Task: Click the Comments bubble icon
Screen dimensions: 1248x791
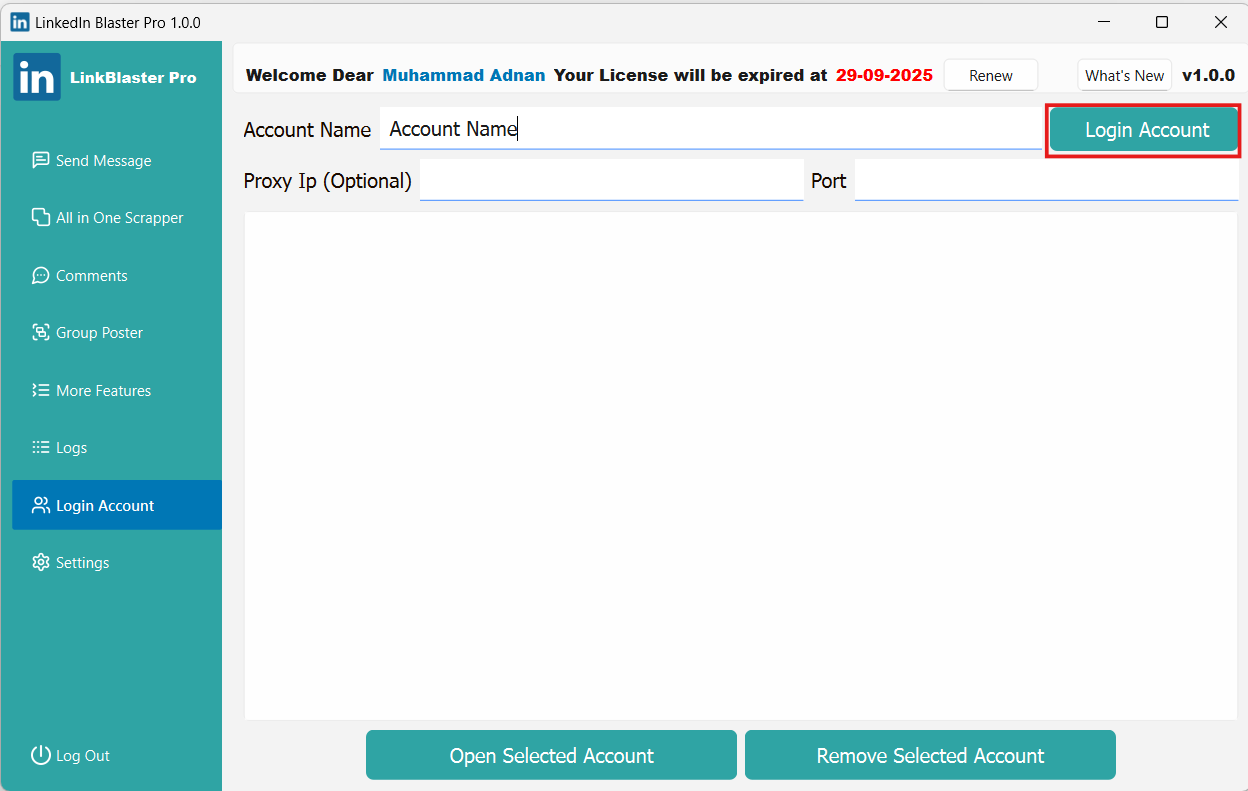Action: 40,275
